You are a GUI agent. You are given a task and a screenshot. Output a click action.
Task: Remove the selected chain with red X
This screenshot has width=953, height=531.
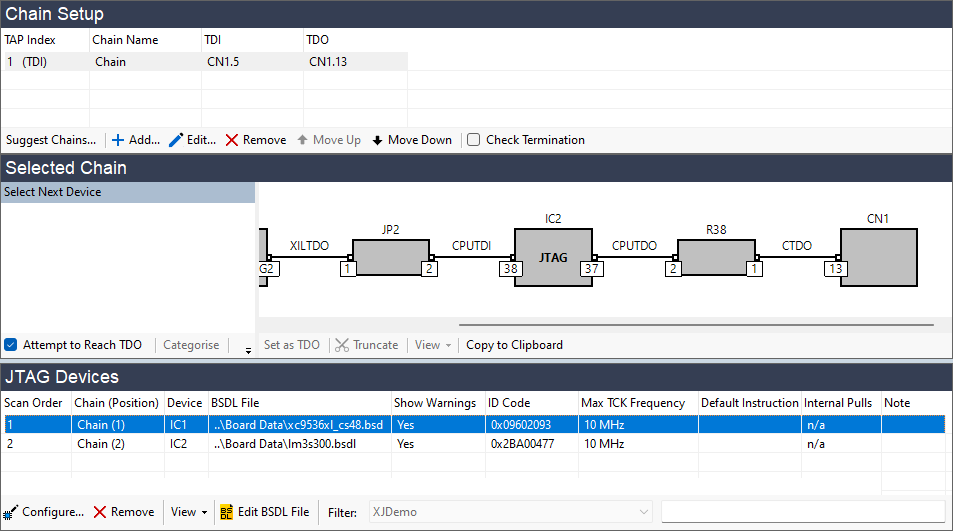pyautogui.click(x=232, y=140)
